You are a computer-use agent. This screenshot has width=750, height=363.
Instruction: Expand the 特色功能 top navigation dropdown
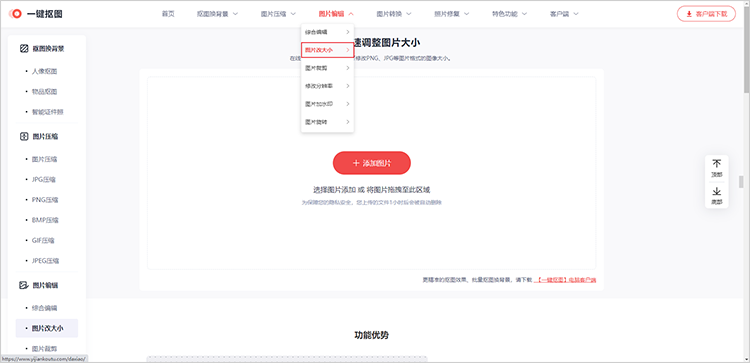click(510, 14)
